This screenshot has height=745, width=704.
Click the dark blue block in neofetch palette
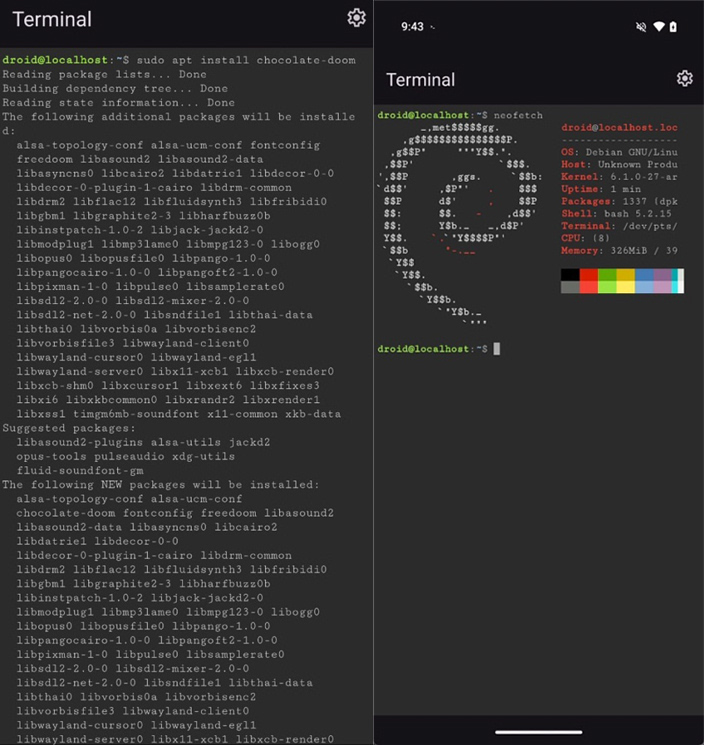coord(644,275)
